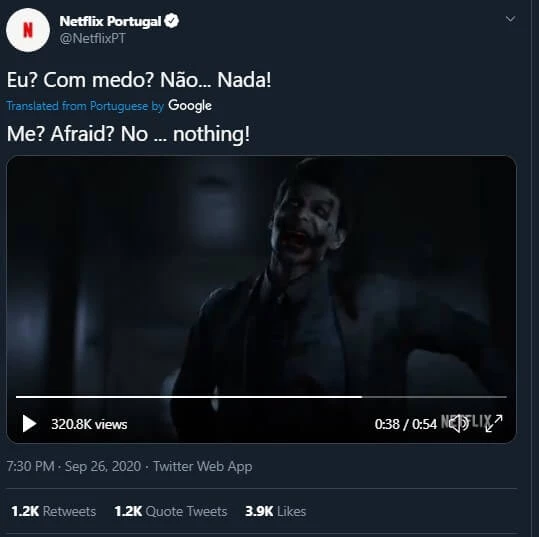Click the Netflix Portugal display name
The width and height of the screenshot is (539, 537).
coord(110,21)
